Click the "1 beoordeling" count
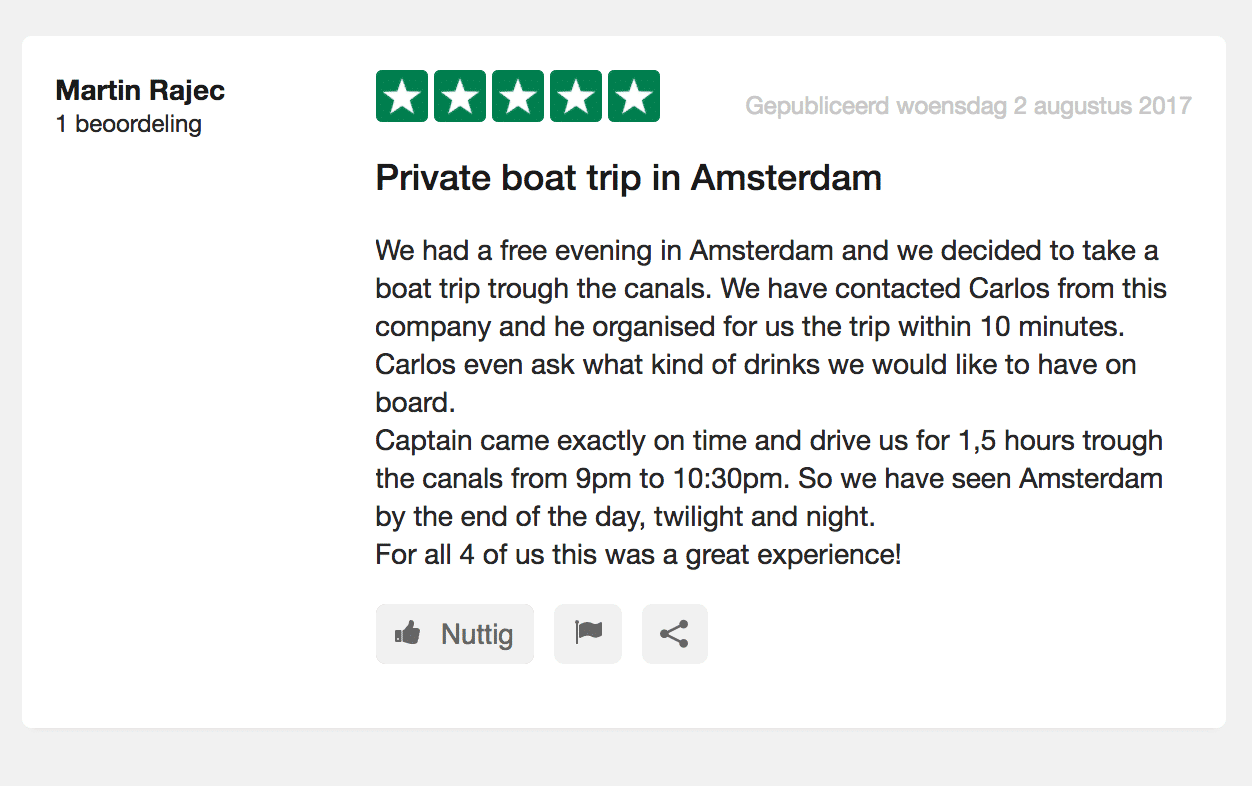Screen dimensions: 1252x786 tap(129, 125)
